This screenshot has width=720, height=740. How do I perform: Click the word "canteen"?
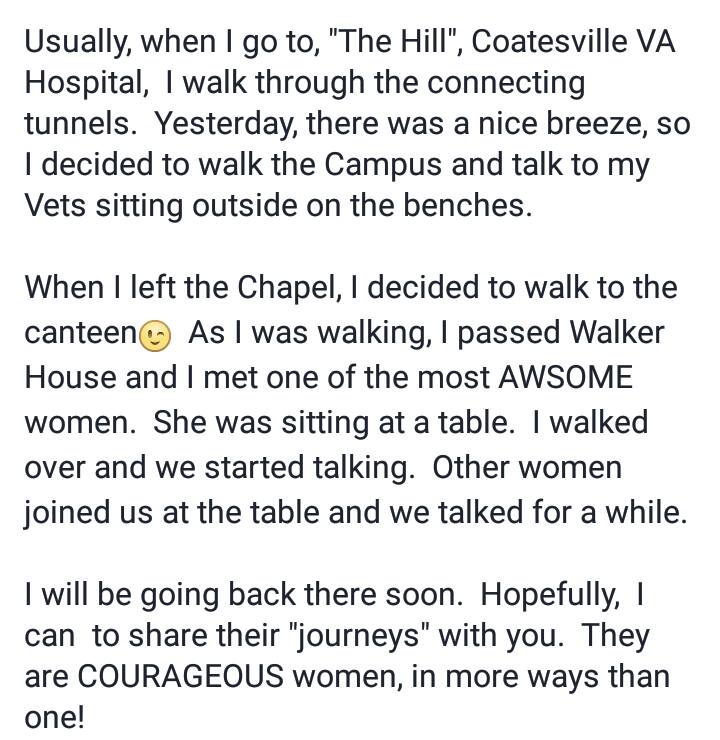pyautogui.click(x=81, y=333)
